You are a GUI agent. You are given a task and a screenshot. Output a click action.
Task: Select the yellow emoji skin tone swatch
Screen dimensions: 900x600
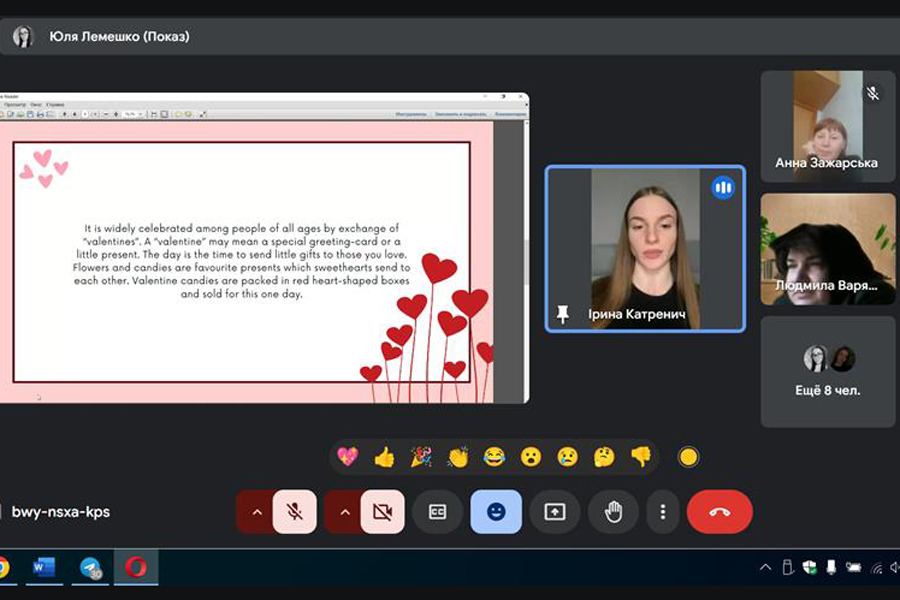(688, 457)
